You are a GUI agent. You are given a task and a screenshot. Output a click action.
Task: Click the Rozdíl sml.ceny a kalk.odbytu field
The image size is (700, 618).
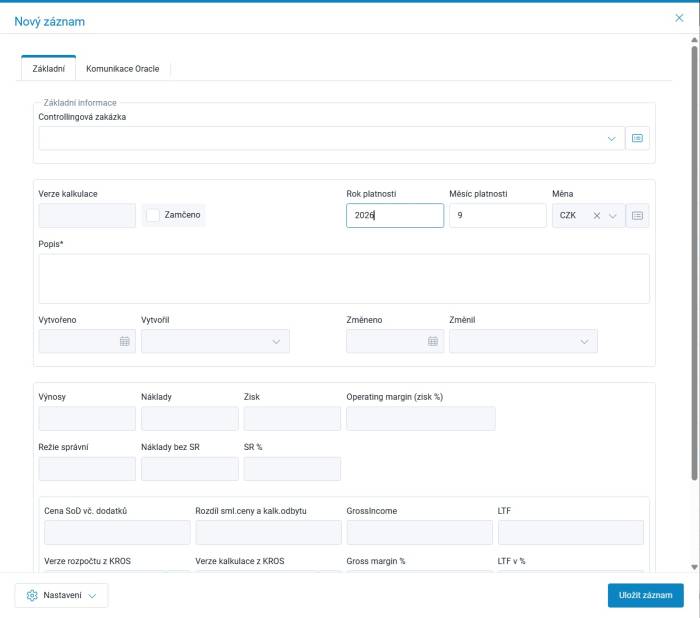268,532
